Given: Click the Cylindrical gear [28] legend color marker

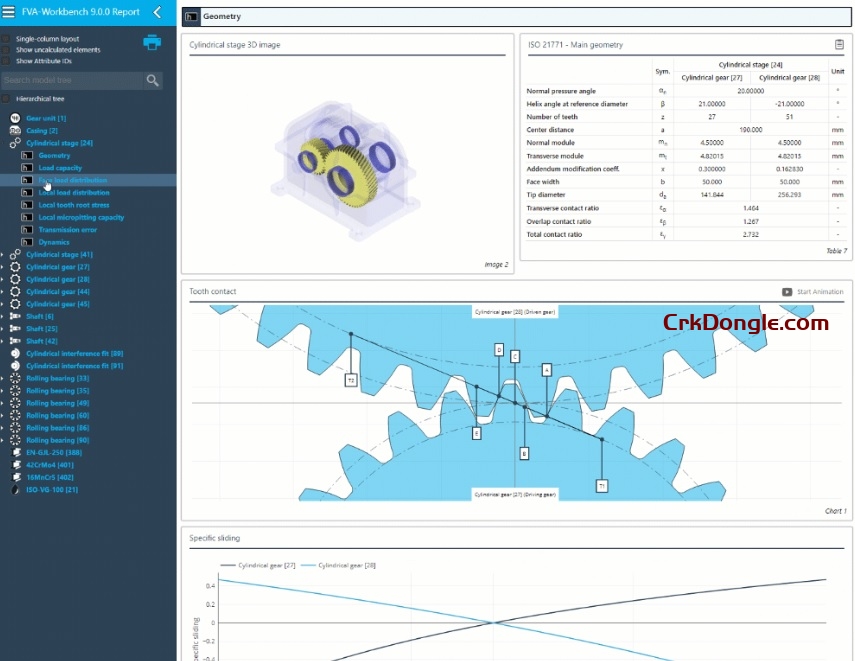Looking at the screenshot, I should 307,565.
